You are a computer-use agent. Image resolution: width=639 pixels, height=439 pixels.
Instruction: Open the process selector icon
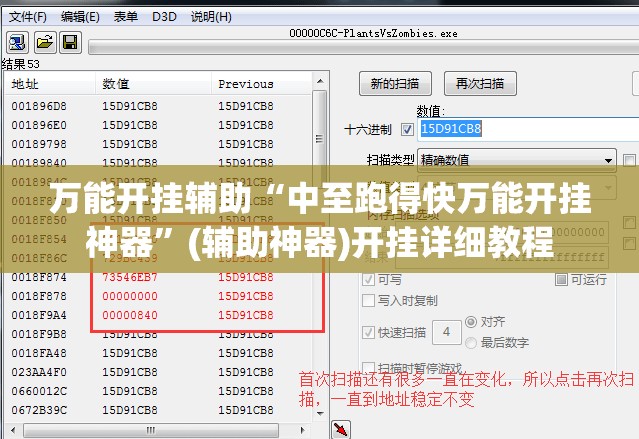(x=17, y=42)
